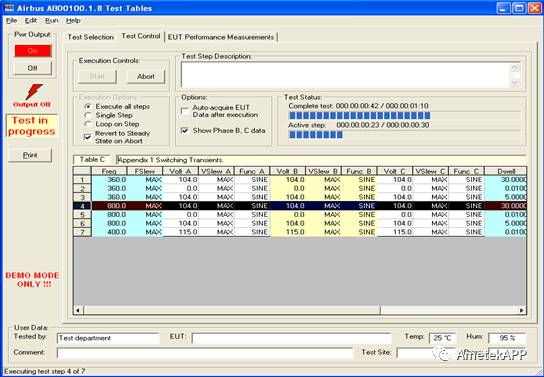
Task: Click the description box scroll down arrow
Action: 515,83
